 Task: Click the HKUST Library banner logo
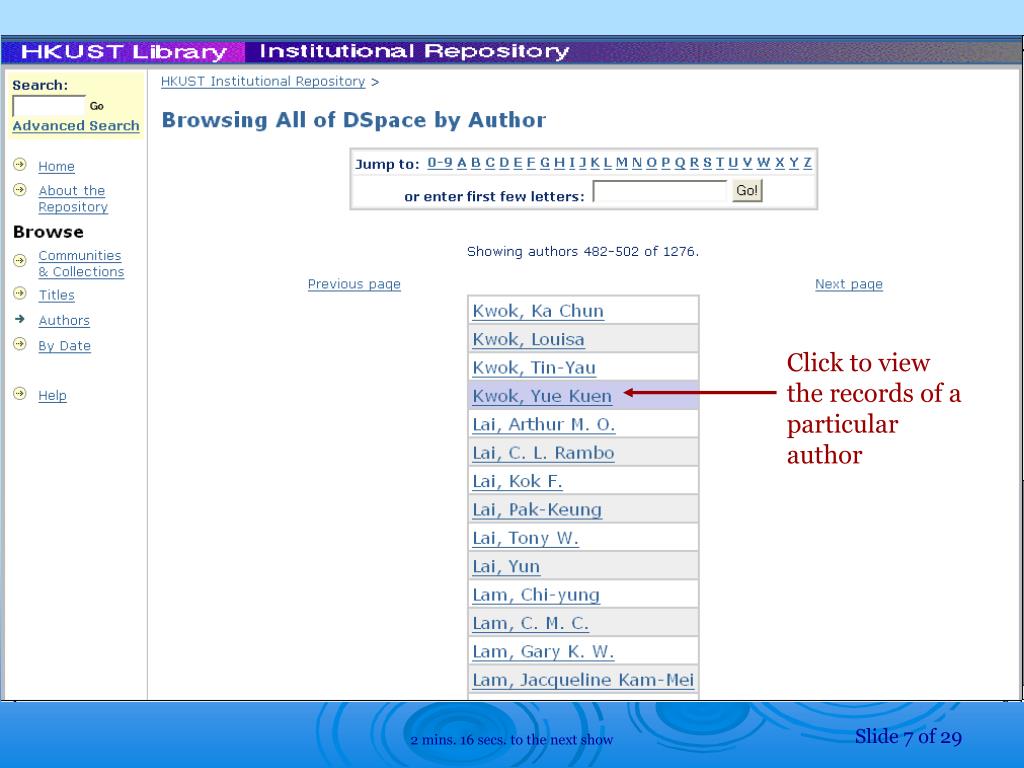pyautogui.click(x=124, y=52)
